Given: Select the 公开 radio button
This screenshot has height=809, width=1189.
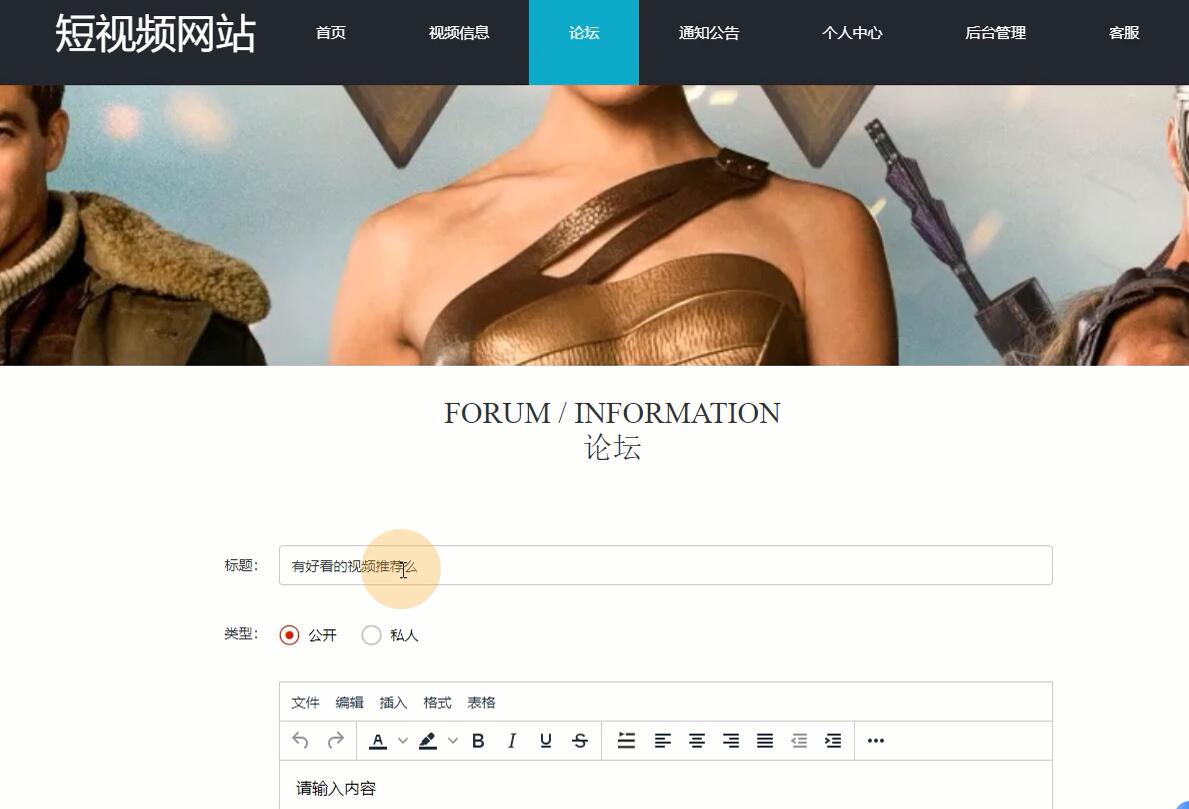Looking at the screenshot, I should coord(290,635).
